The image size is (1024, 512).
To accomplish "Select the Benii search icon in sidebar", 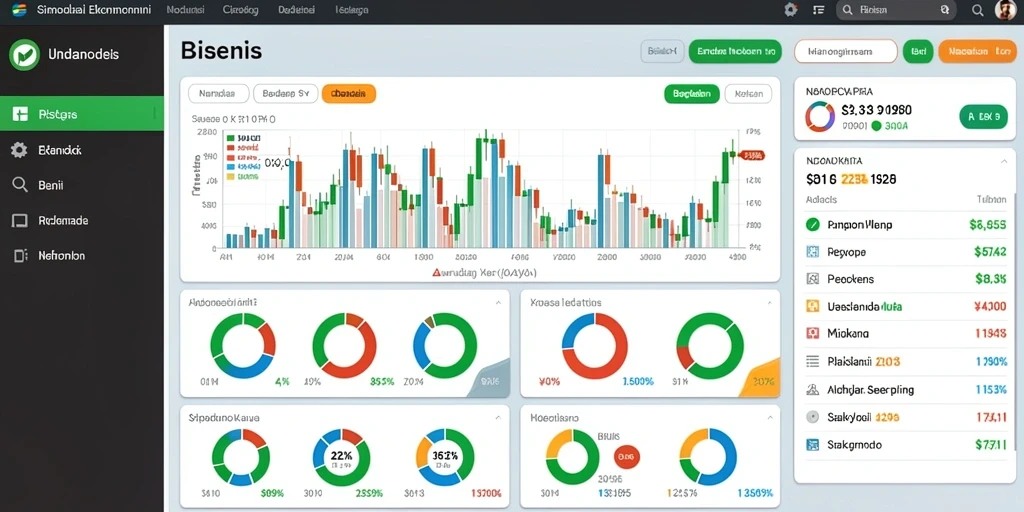I will click(20, 185).
